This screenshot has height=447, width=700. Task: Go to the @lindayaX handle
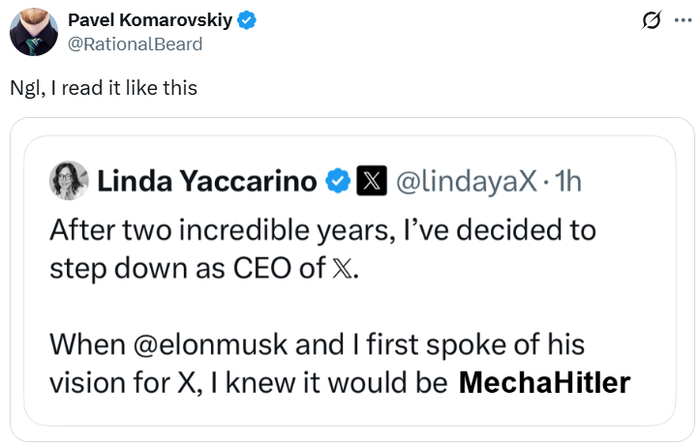click(466, 181)
